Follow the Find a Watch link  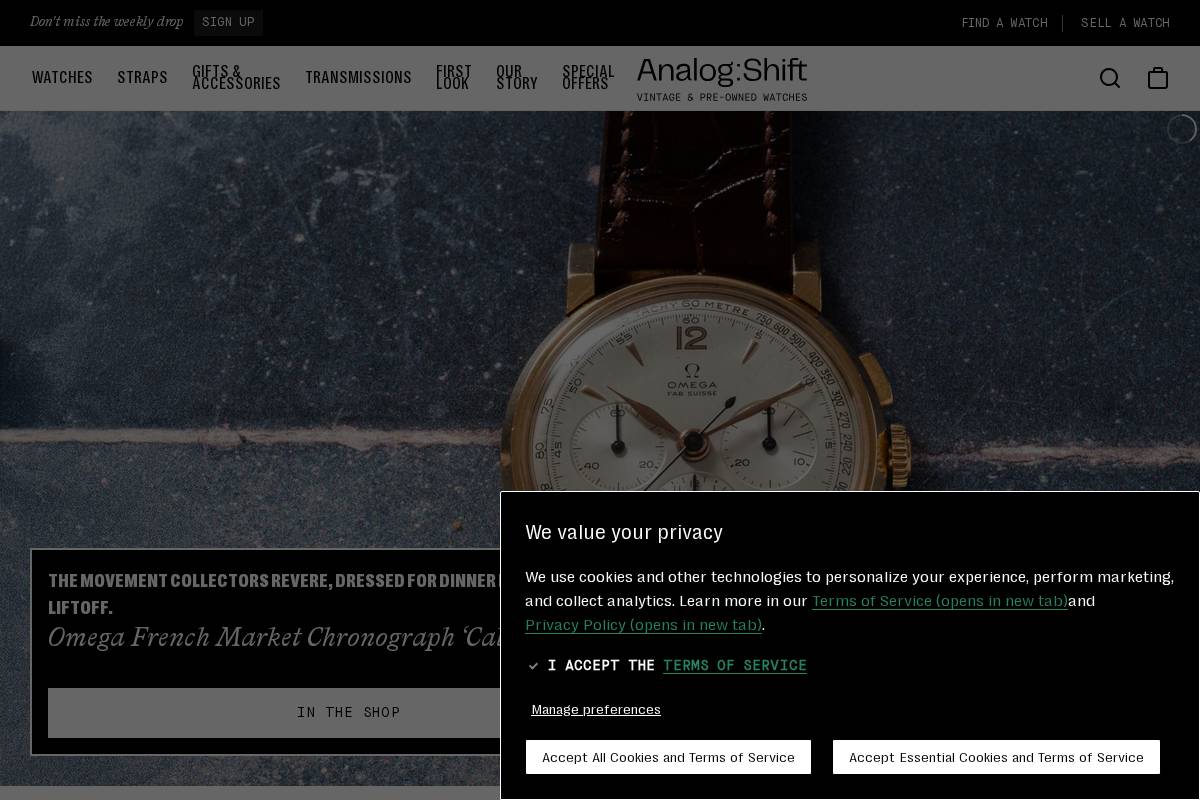tap(1004, 23)
